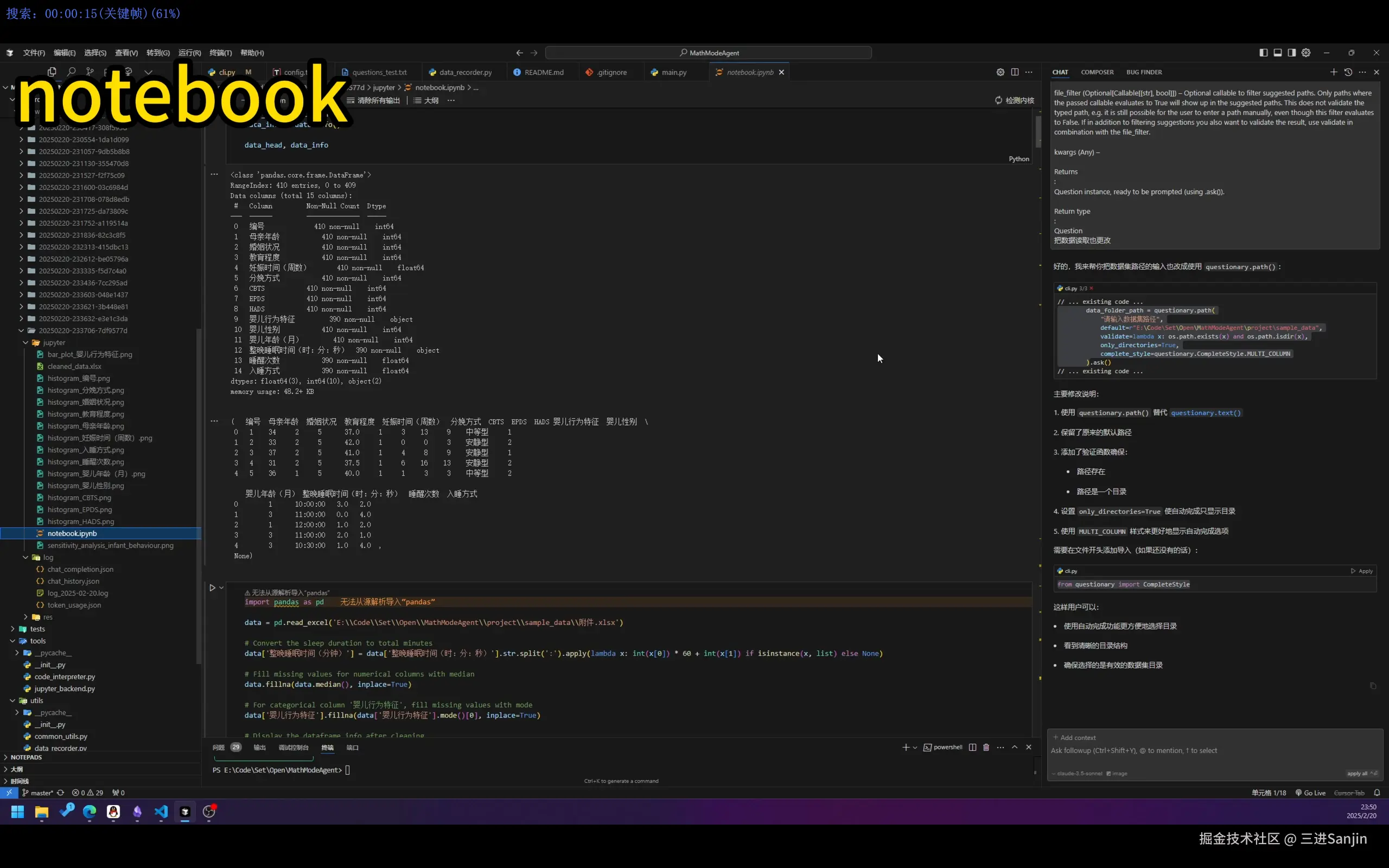
Task: Expand the tests folder in file tree
Action: click(x=12, y=629)
